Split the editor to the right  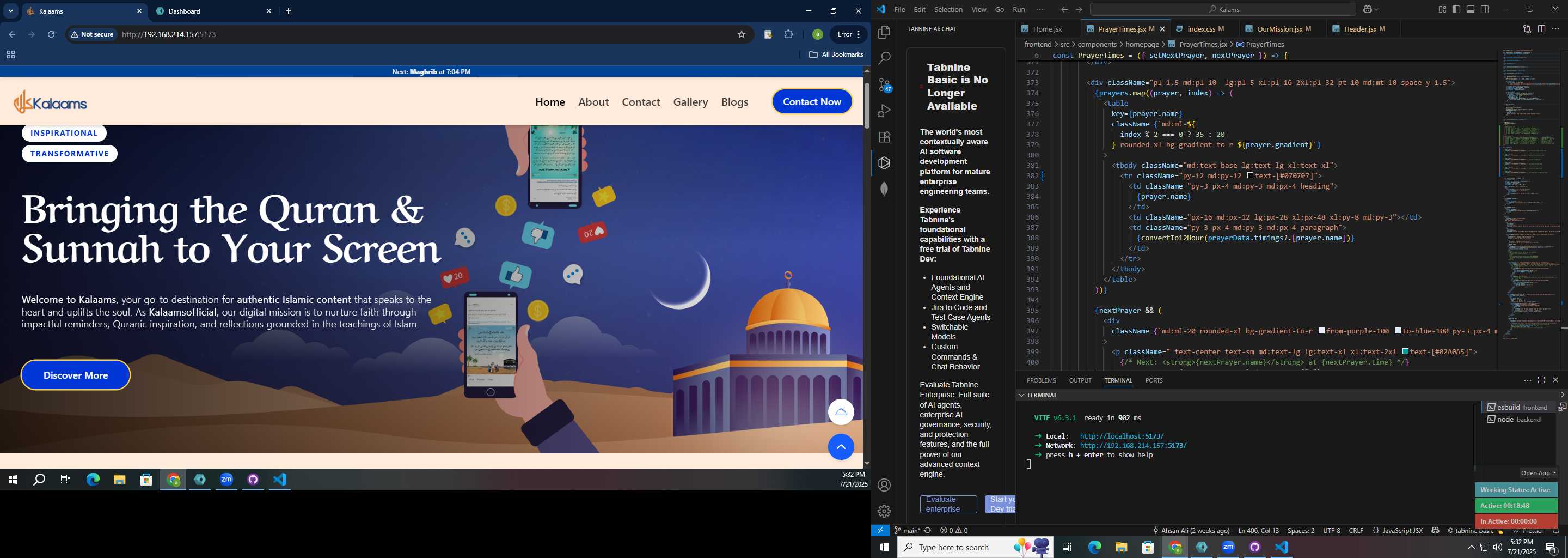coord(1542,29)
